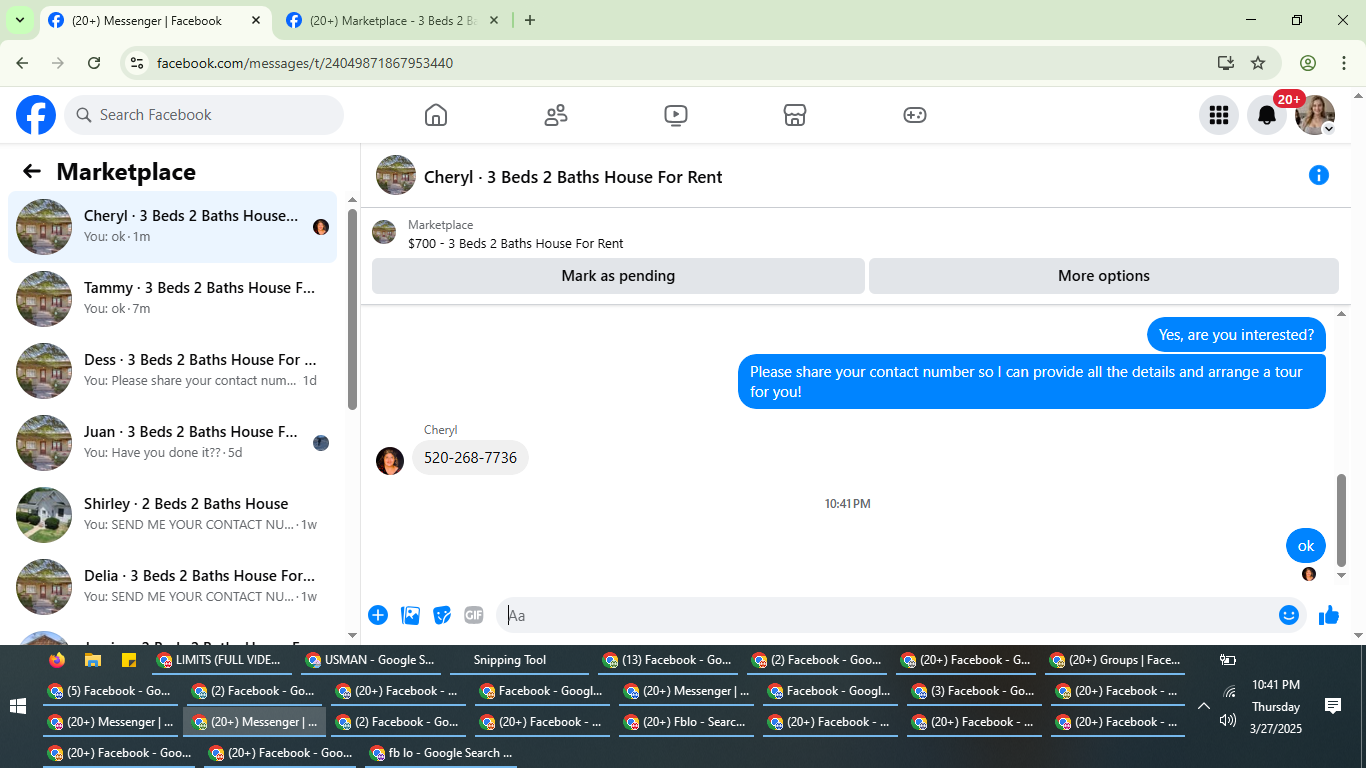Bookmark this page with the star
Screen dimensions: 1366x768
click(1258, 63)
